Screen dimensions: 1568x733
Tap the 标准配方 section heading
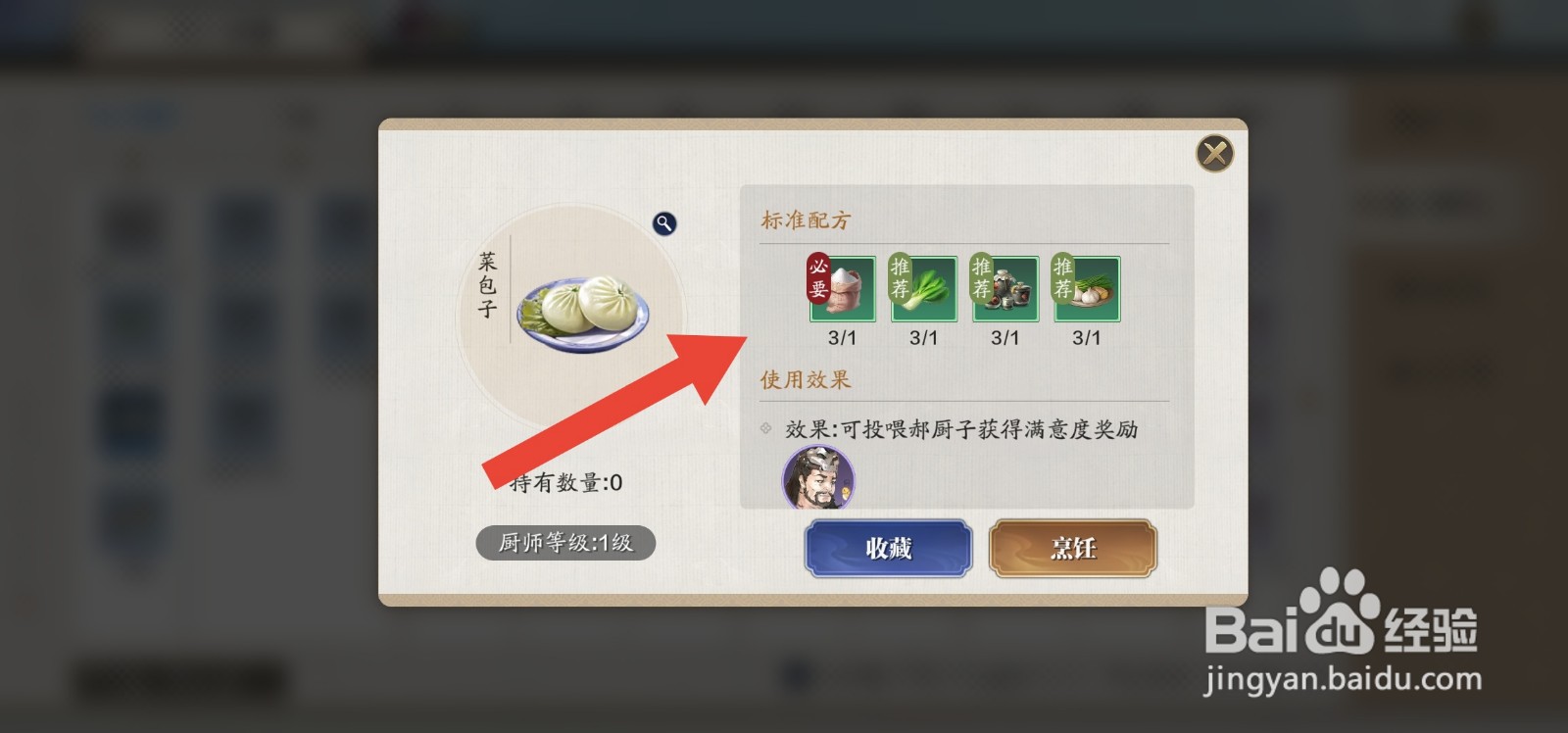click(806, 220)
